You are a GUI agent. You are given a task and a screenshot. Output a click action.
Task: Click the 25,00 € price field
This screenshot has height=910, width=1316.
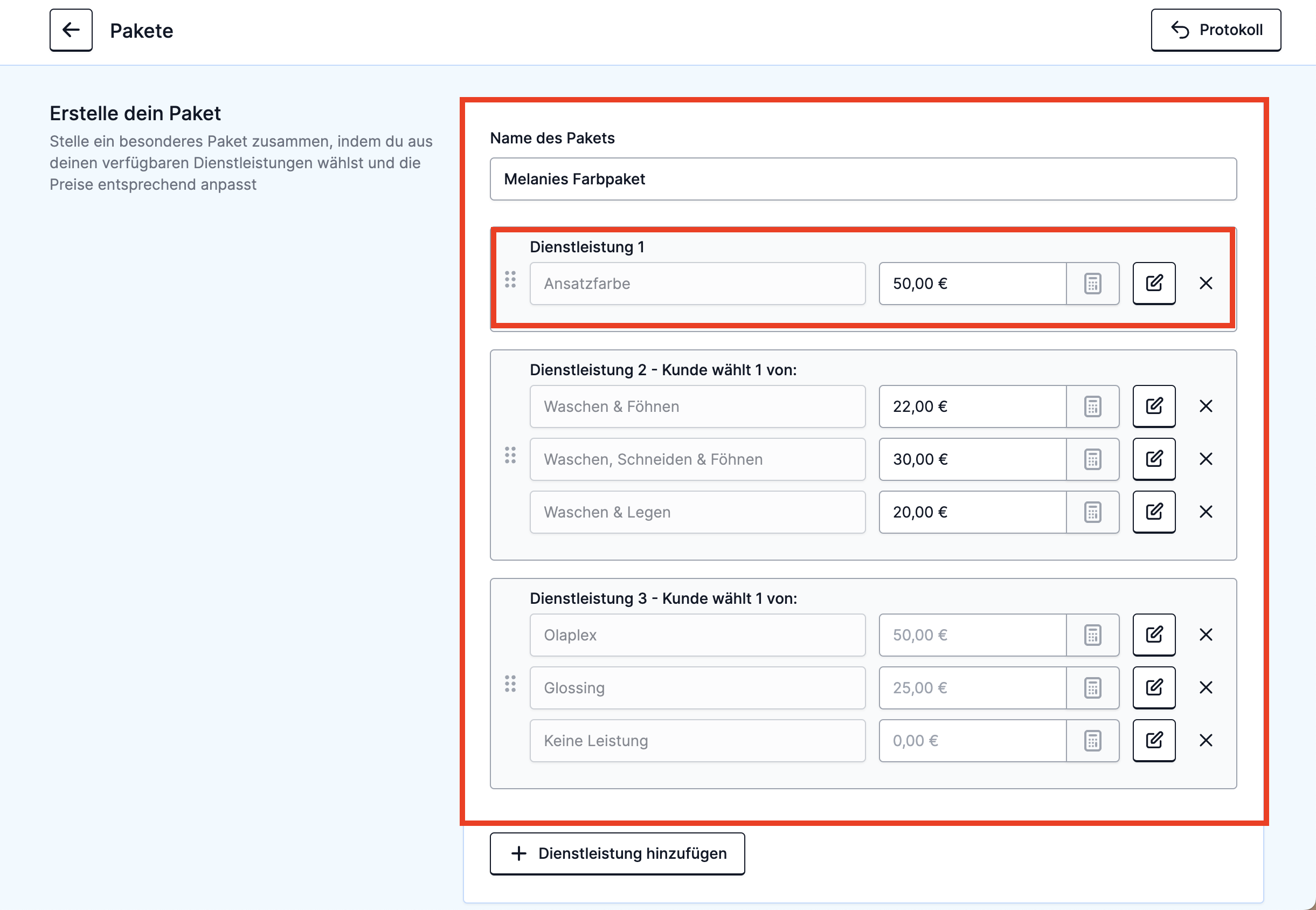(x=972, y=688)
